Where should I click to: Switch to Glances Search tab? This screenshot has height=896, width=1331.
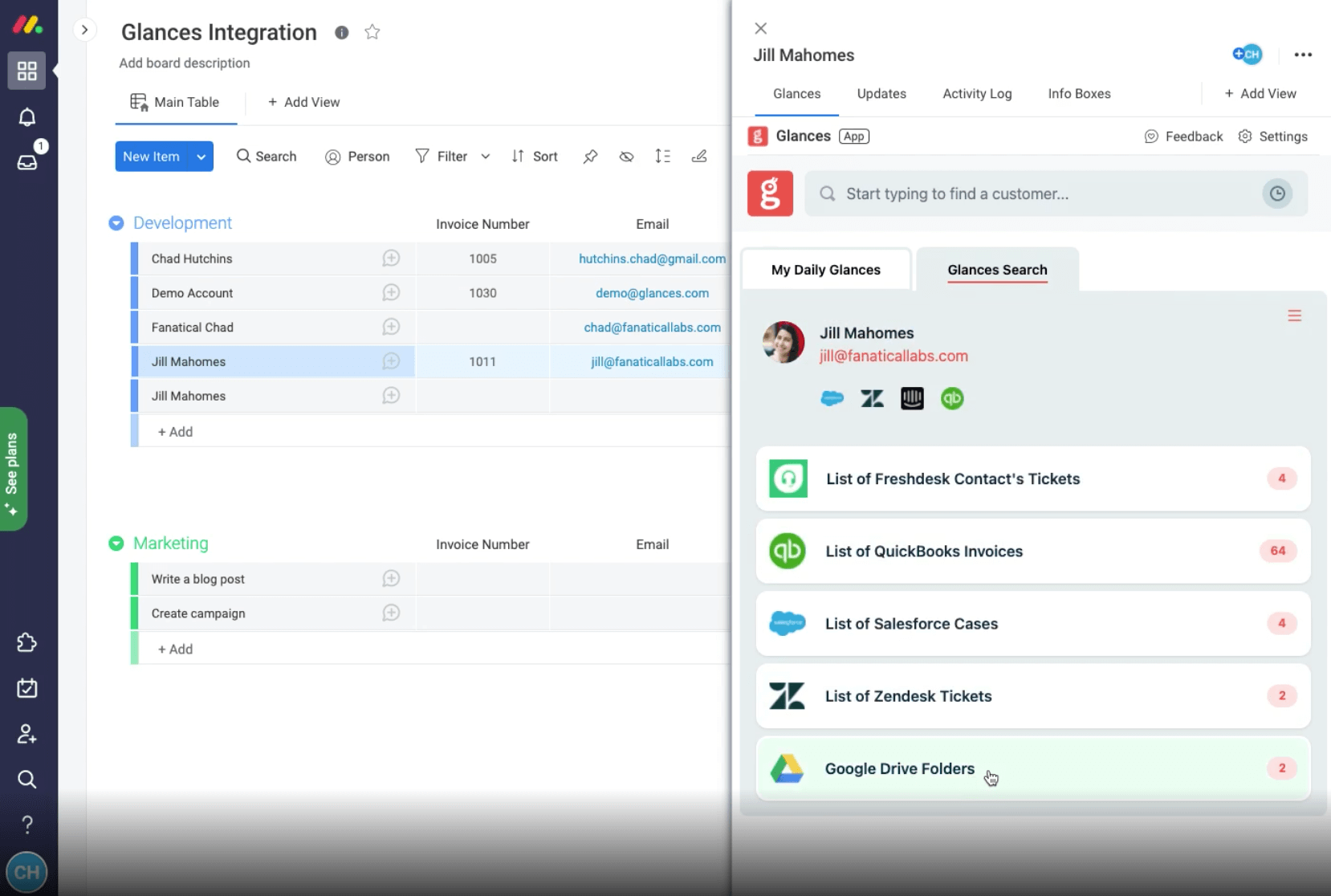pyautogui.click(x=997, y=270)
